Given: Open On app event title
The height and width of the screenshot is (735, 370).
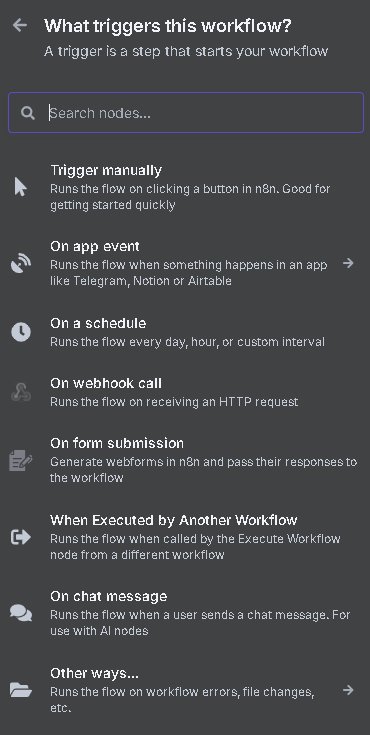Looking at the screenshot, I should 95,247.
